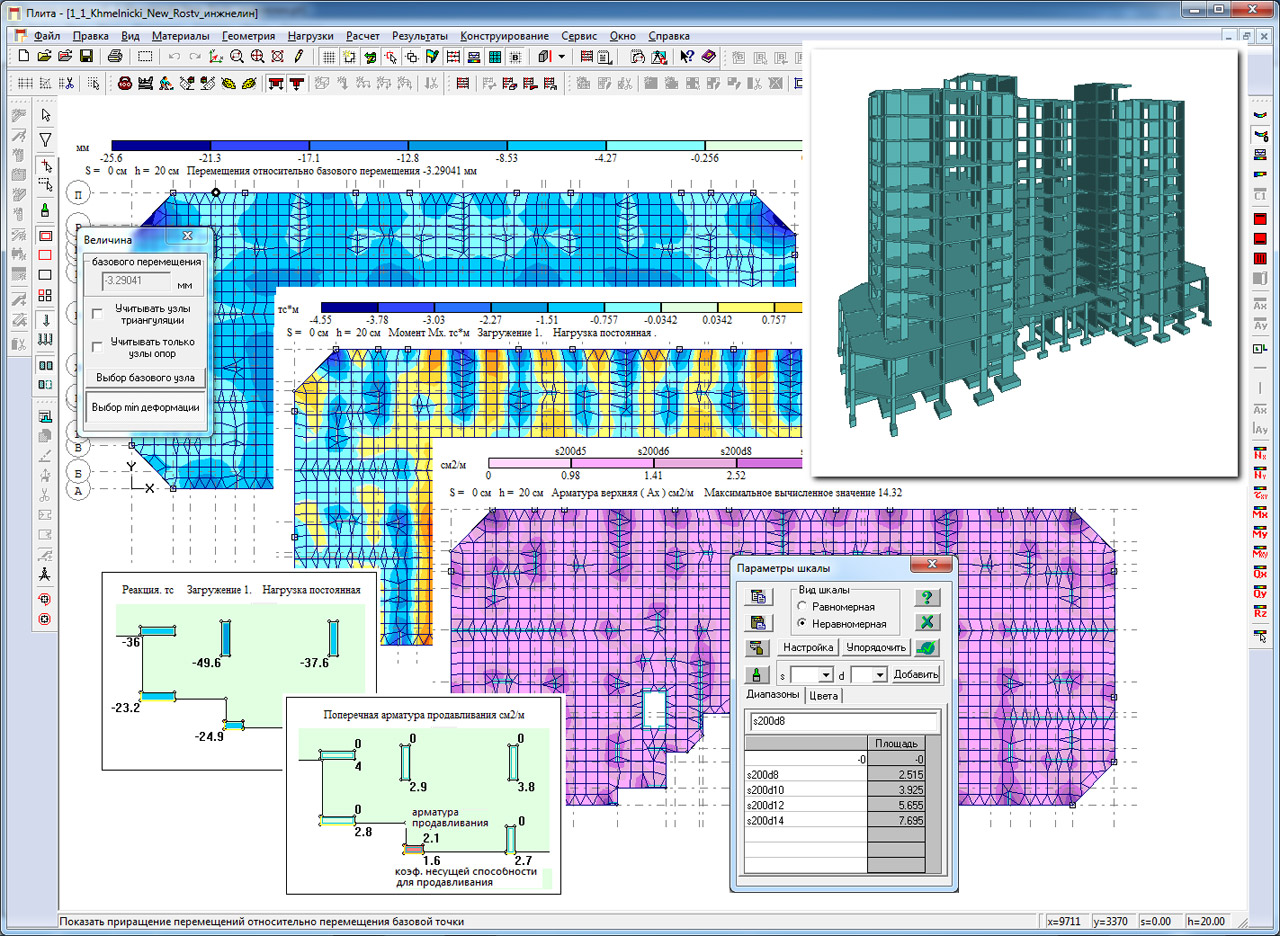This screenshot has height=936, width=1280.
Task: Switch to the 'Цвета' tab
Action: [825, 696]
